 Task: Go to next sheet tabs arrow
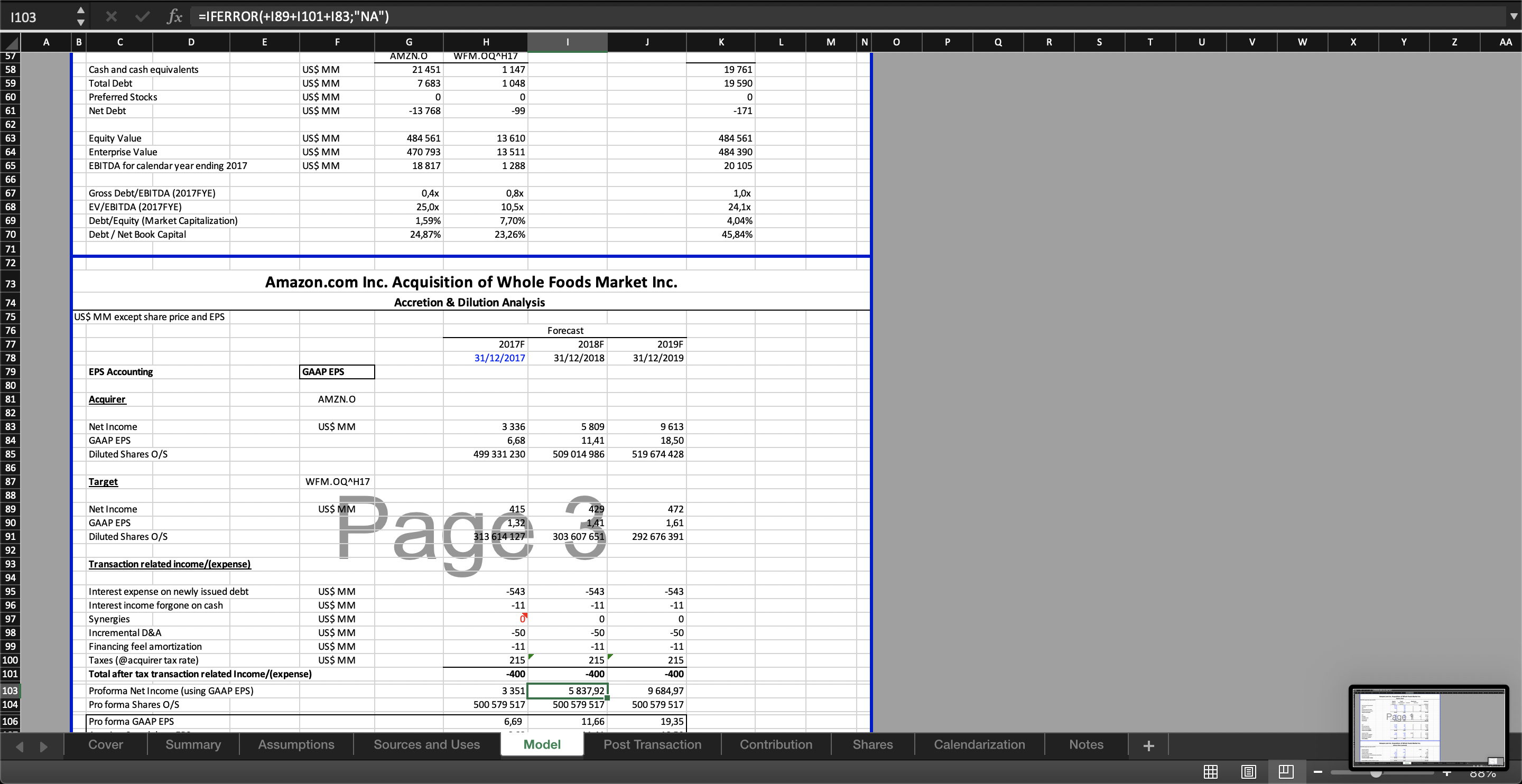(x=43, y=746)
